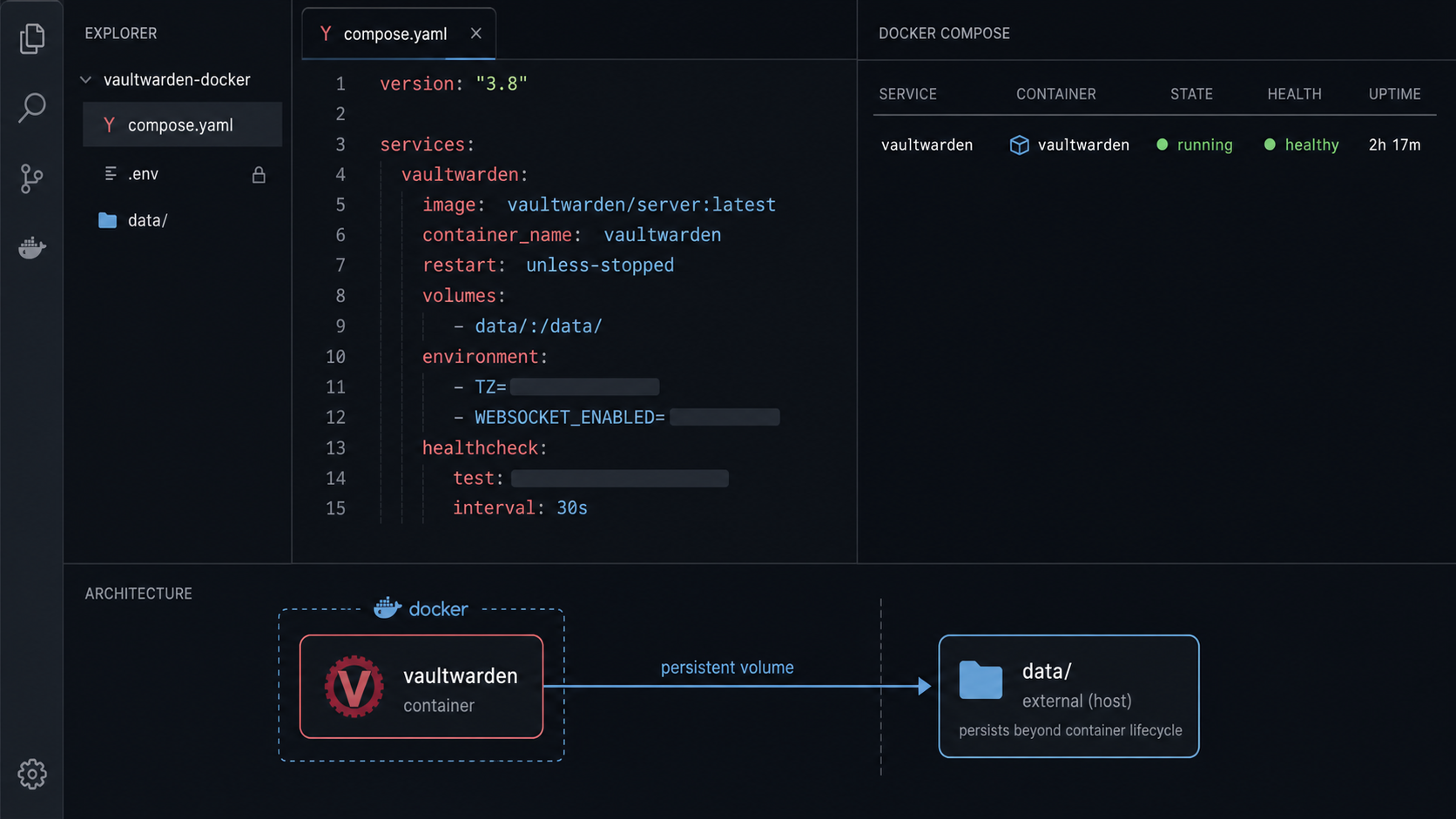Click the version "3.8" string
This screenshot has height=819, width=1456.
pyautogui.click(x=502, y=84)
